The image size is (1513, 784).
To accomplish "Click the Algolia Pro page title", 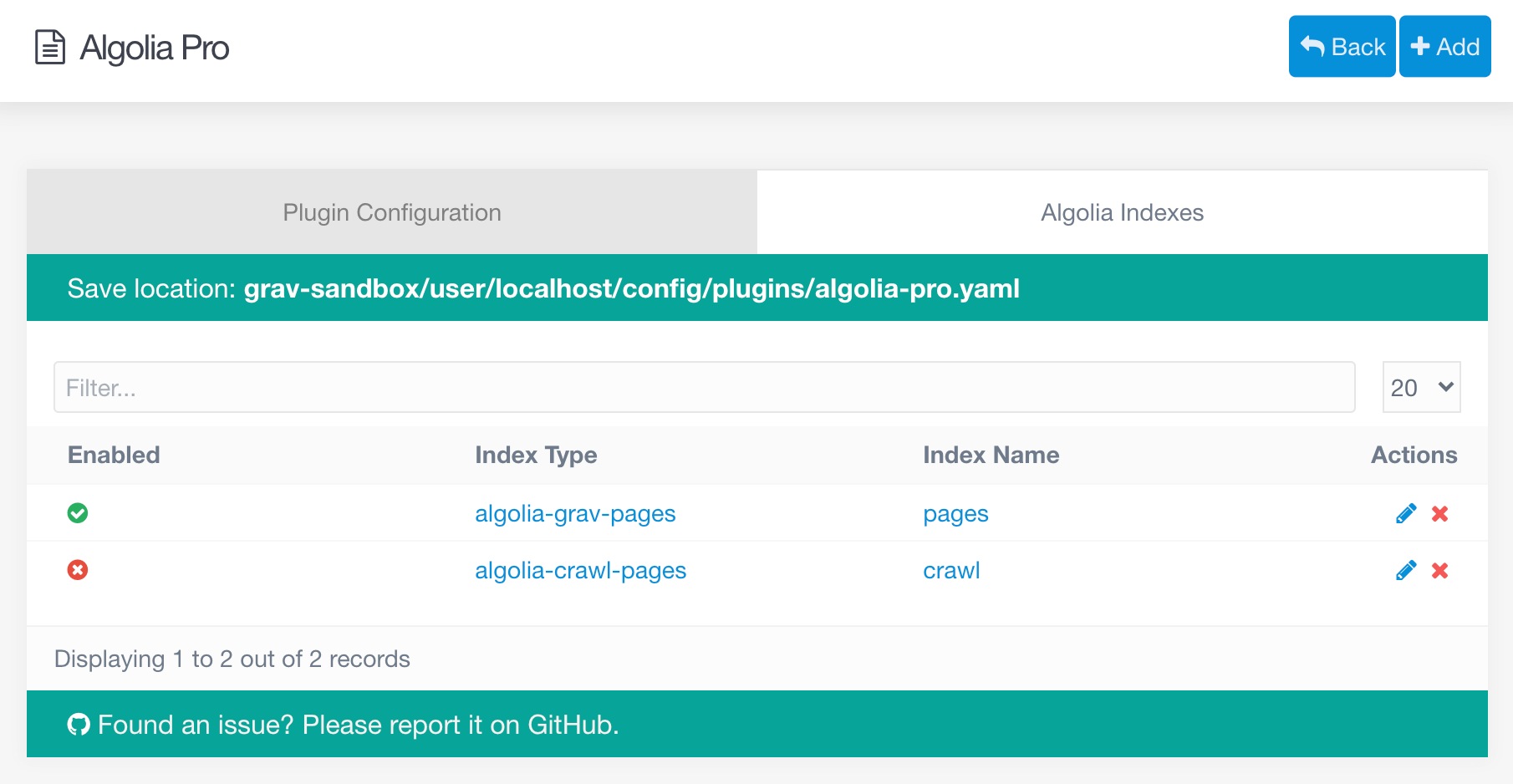I will click(154, 48).
